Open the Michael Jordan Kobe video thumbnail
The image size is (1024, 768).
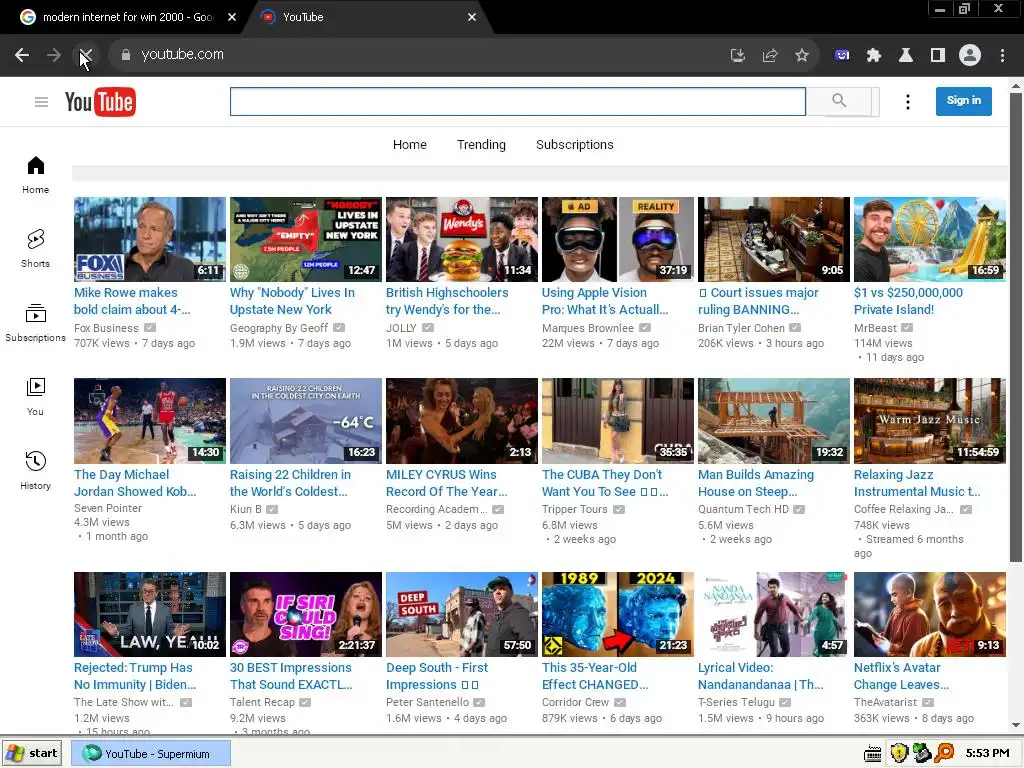point(150,421)
